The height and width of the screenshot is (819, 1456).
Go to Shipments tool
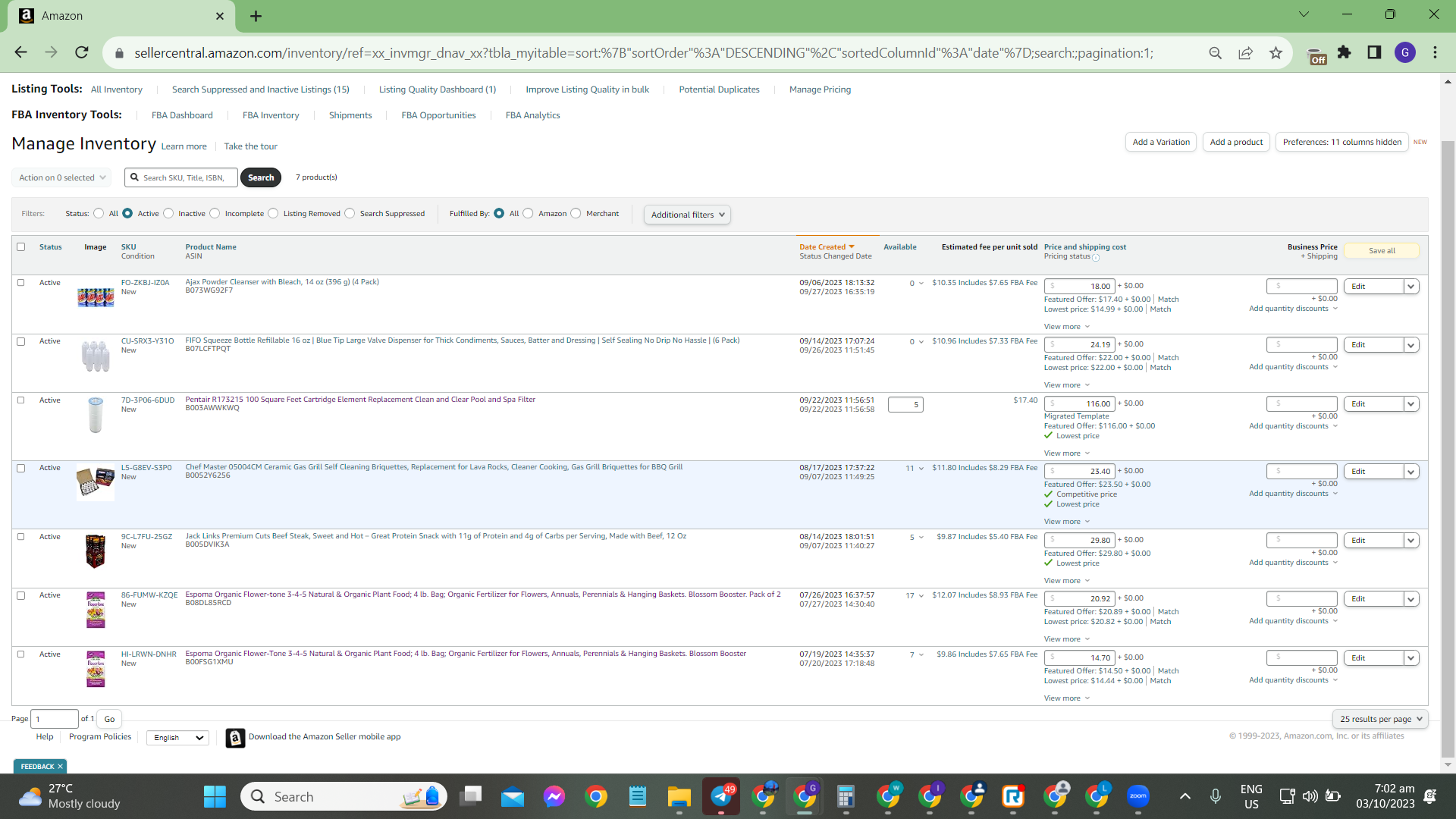tap(350, 115)
